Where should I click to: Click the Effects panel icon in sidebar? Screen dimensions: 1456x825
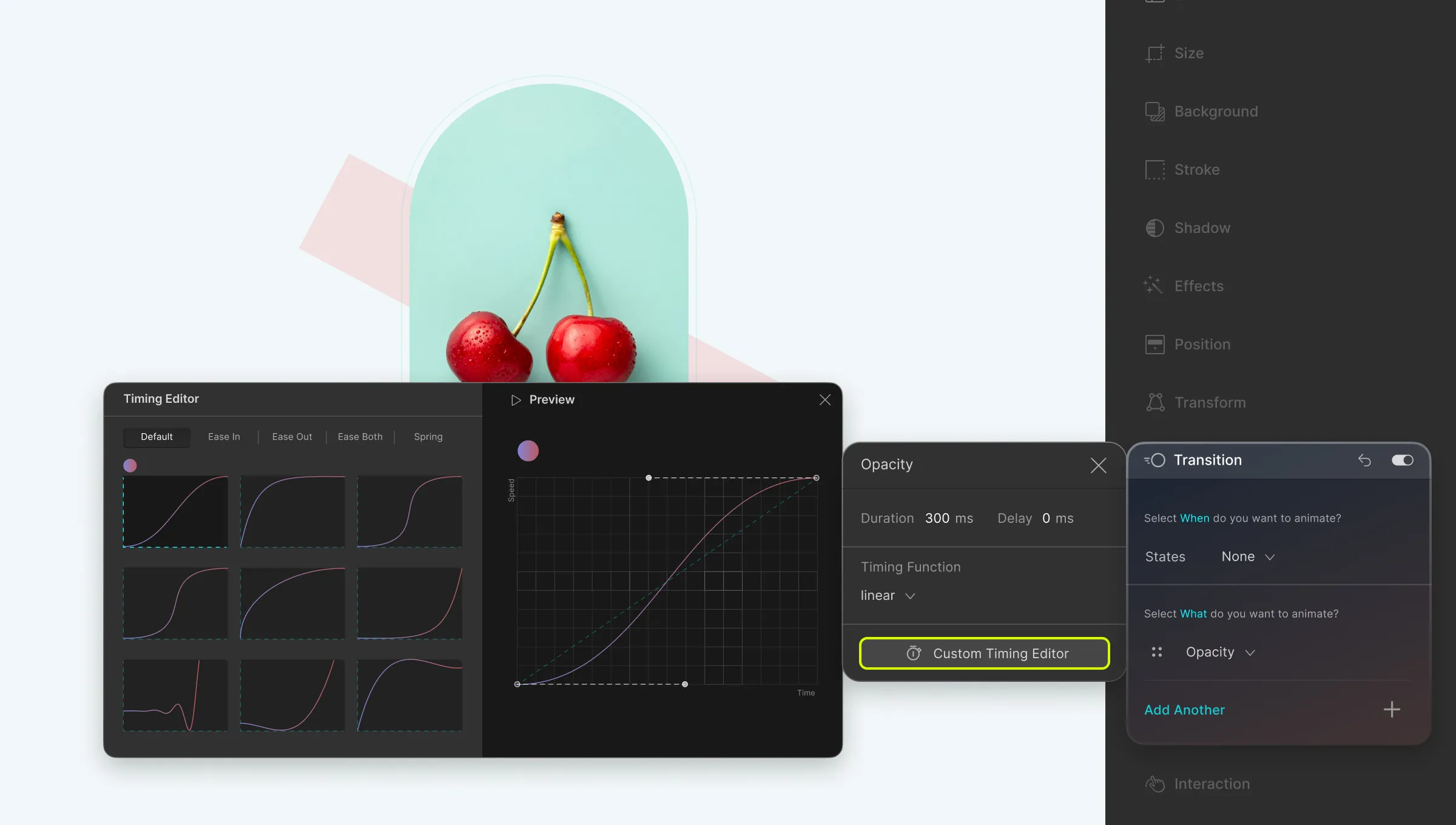pos(1155,285)
